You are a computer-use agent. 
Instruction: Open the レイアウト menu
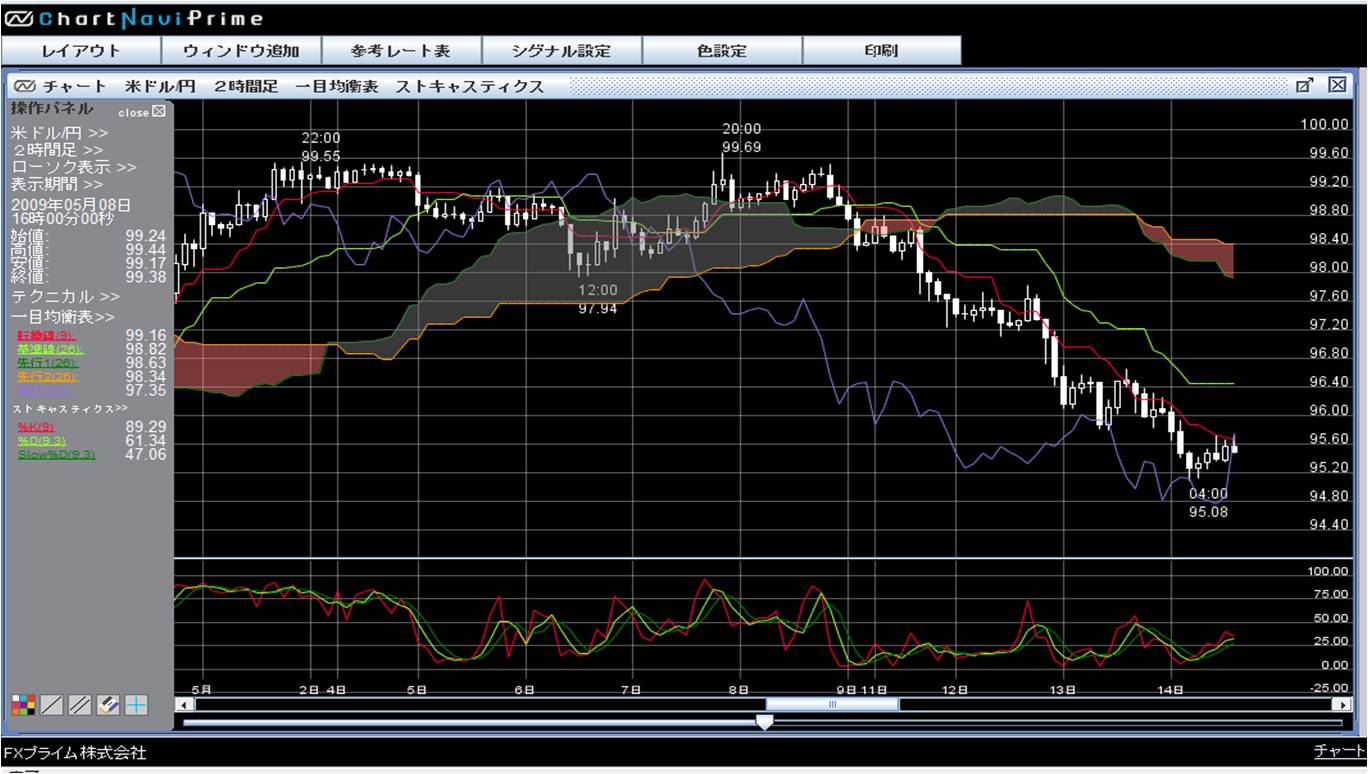(81, 51)
